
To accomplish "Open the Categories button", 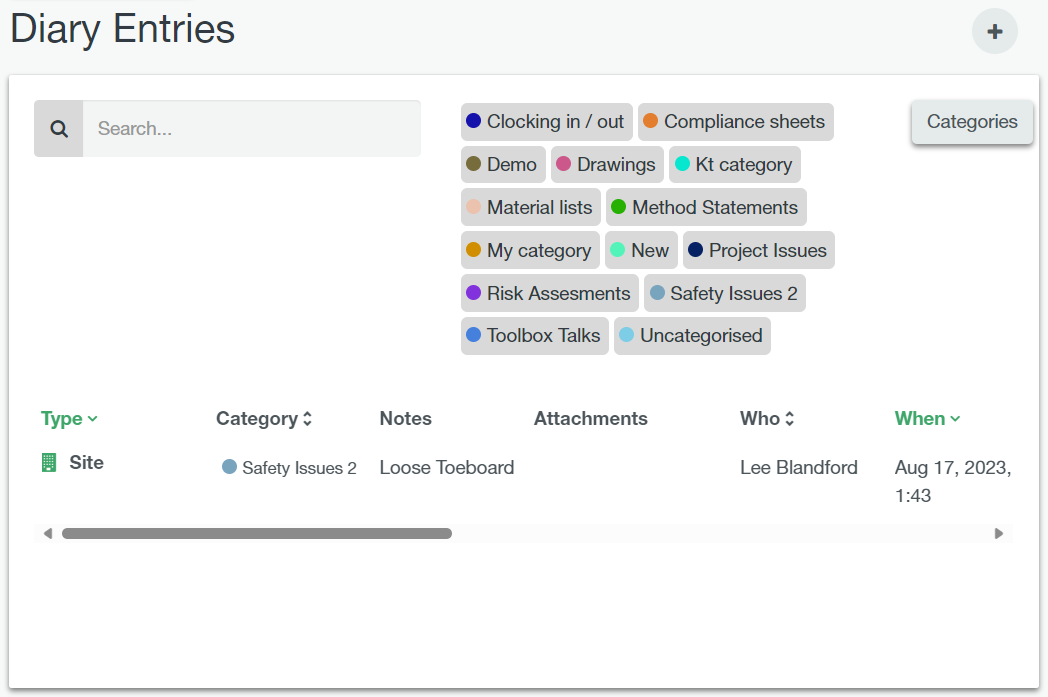I will click(972, 122).
